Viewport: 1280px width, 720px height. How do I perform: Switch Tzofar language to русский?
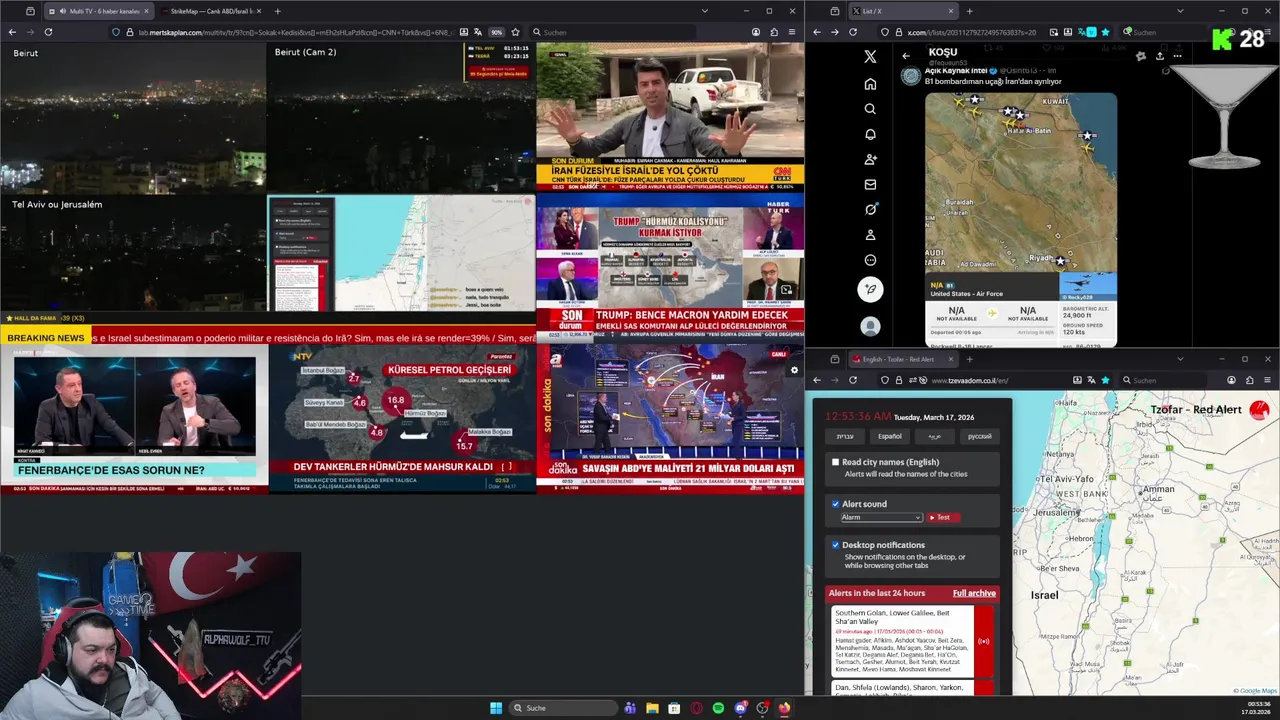980,436
